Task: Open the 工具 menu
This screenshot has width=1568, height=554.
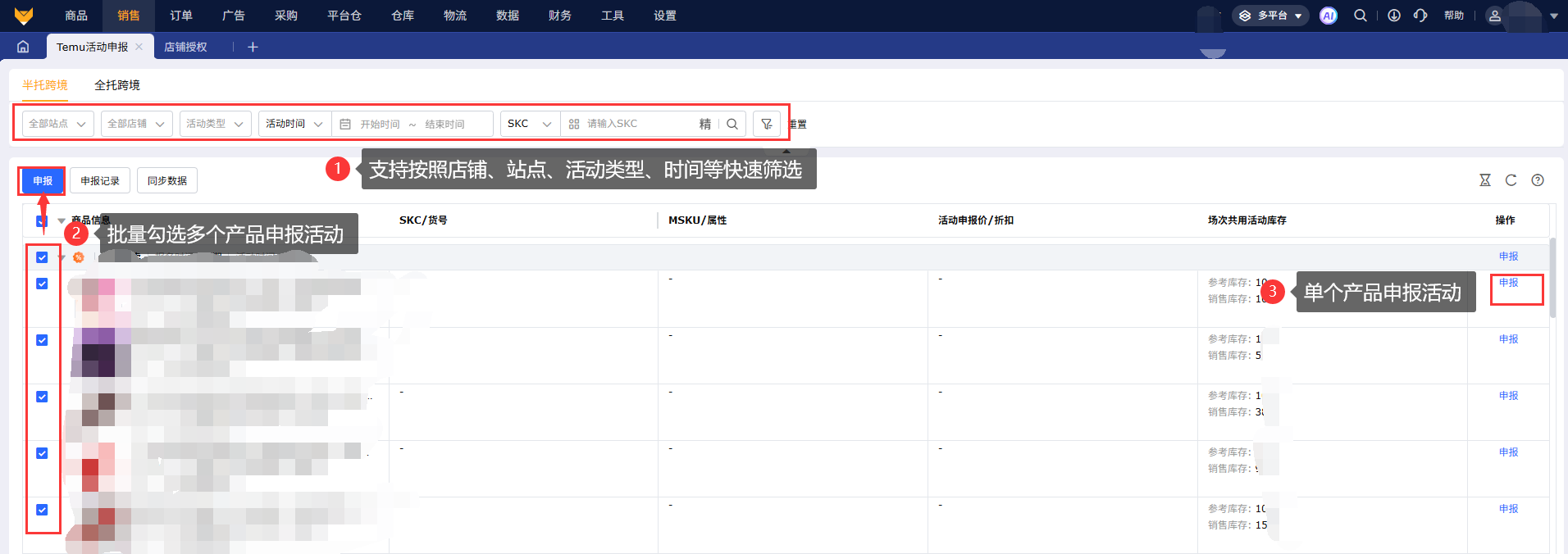Action: (x=613, y=16)
